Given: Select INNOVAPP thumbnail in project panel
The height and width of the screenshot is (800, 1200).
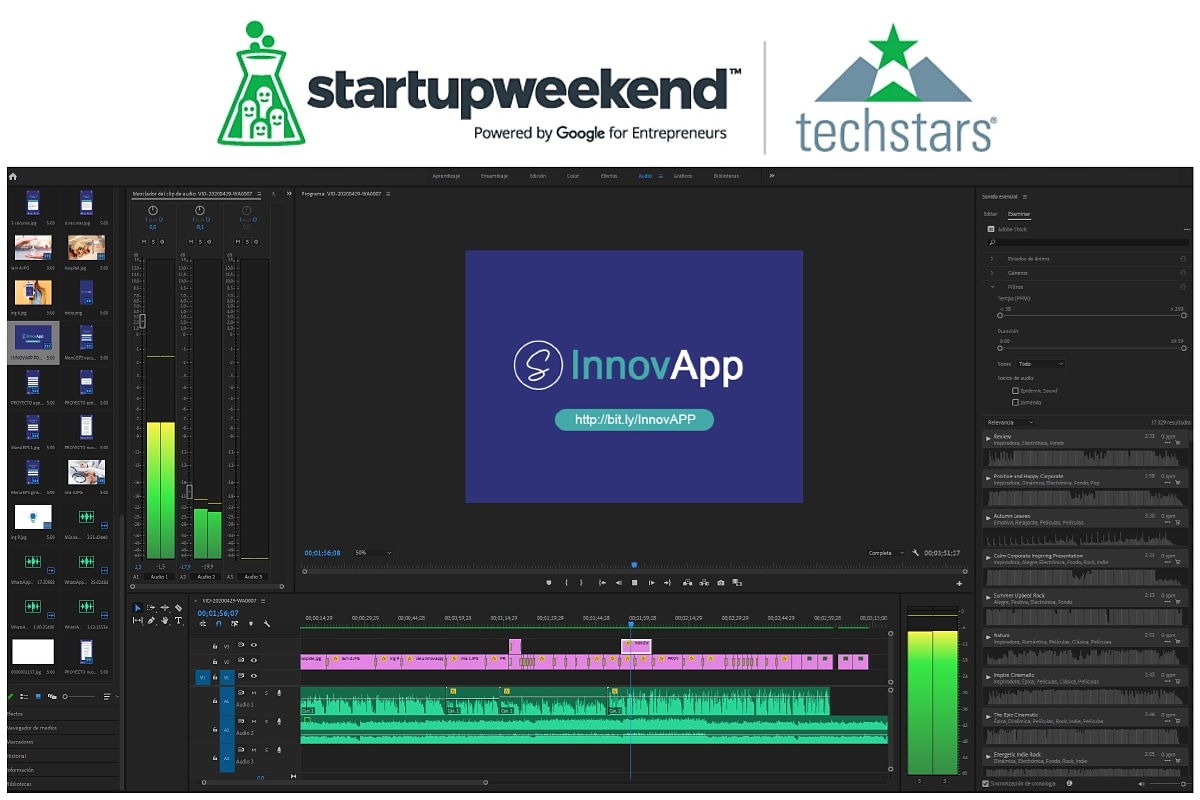Looking at the screenshot, I should click(33, 338).
